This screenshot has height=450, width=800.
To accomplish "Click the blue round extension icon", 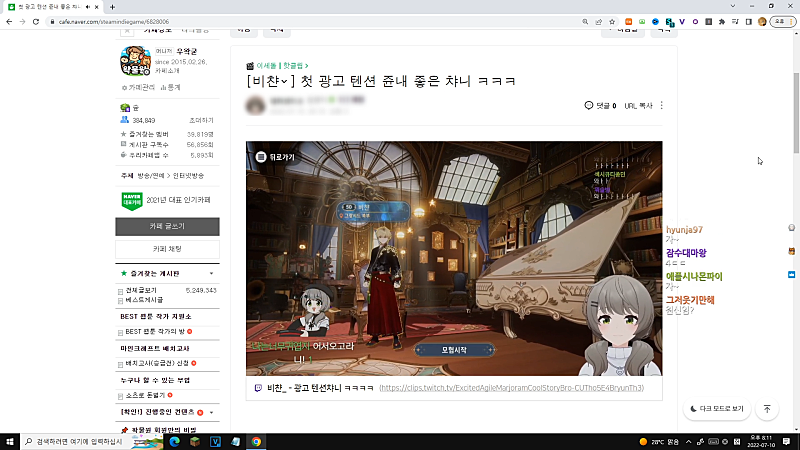I will 655,22.
